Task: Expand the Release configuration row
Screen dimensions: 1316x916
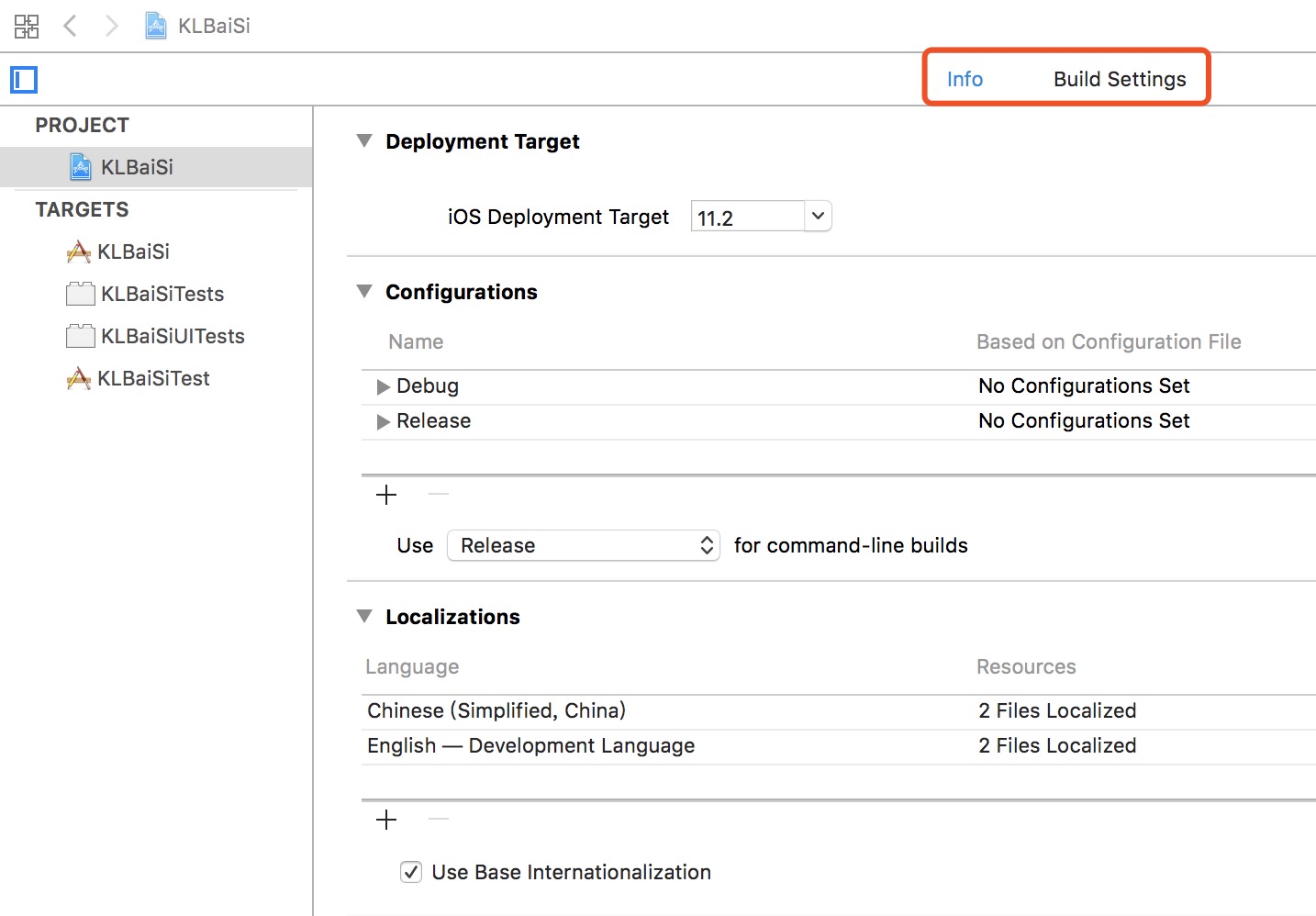Action: click(384, 421)
